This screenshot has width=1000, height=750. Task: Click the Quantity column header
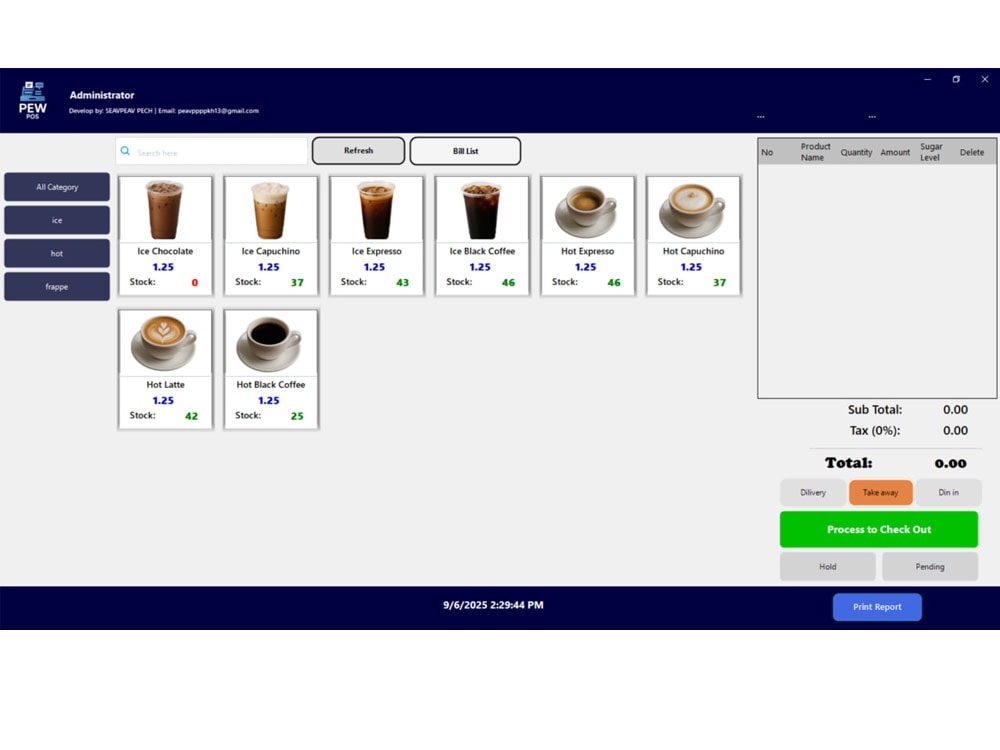point(856,152)
